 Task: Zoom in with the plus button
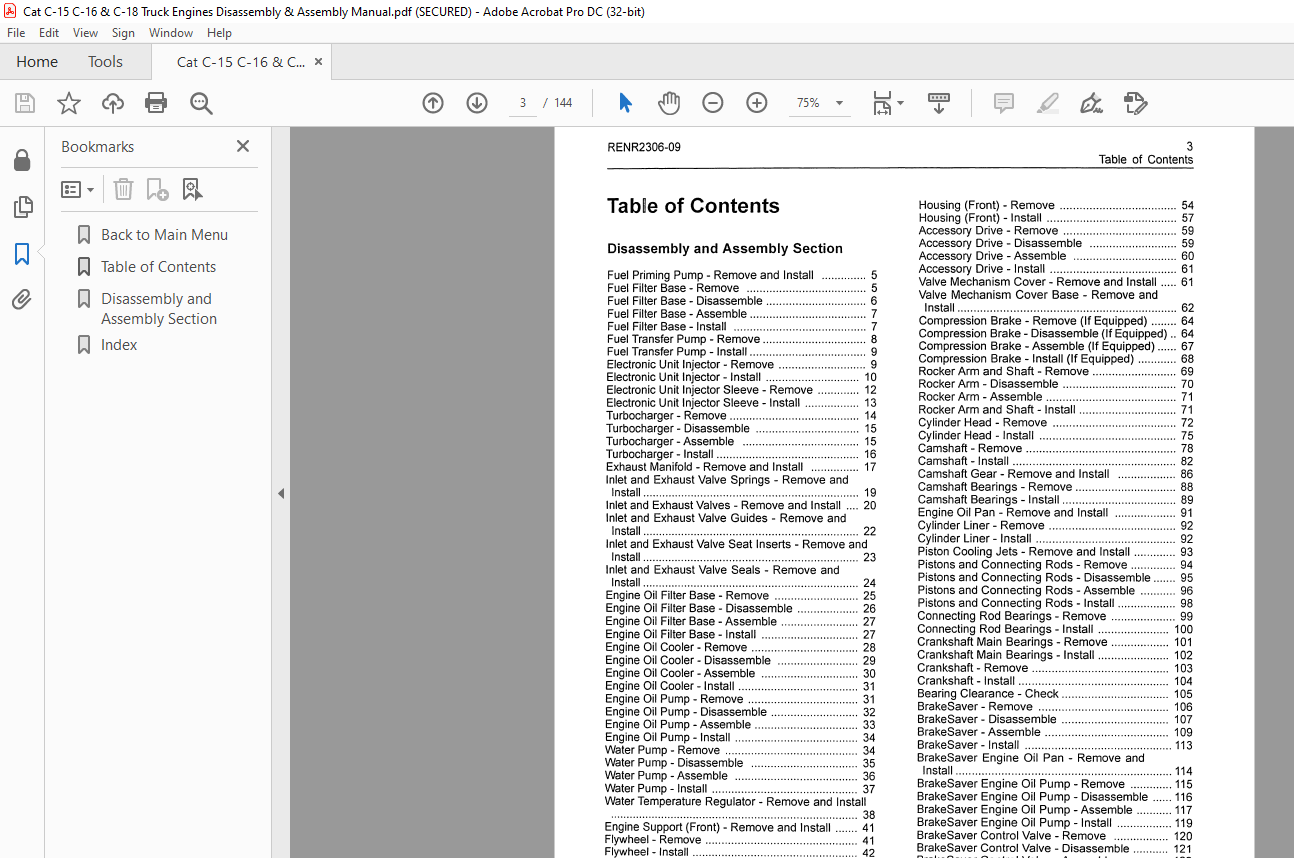[x=757, y=103]
